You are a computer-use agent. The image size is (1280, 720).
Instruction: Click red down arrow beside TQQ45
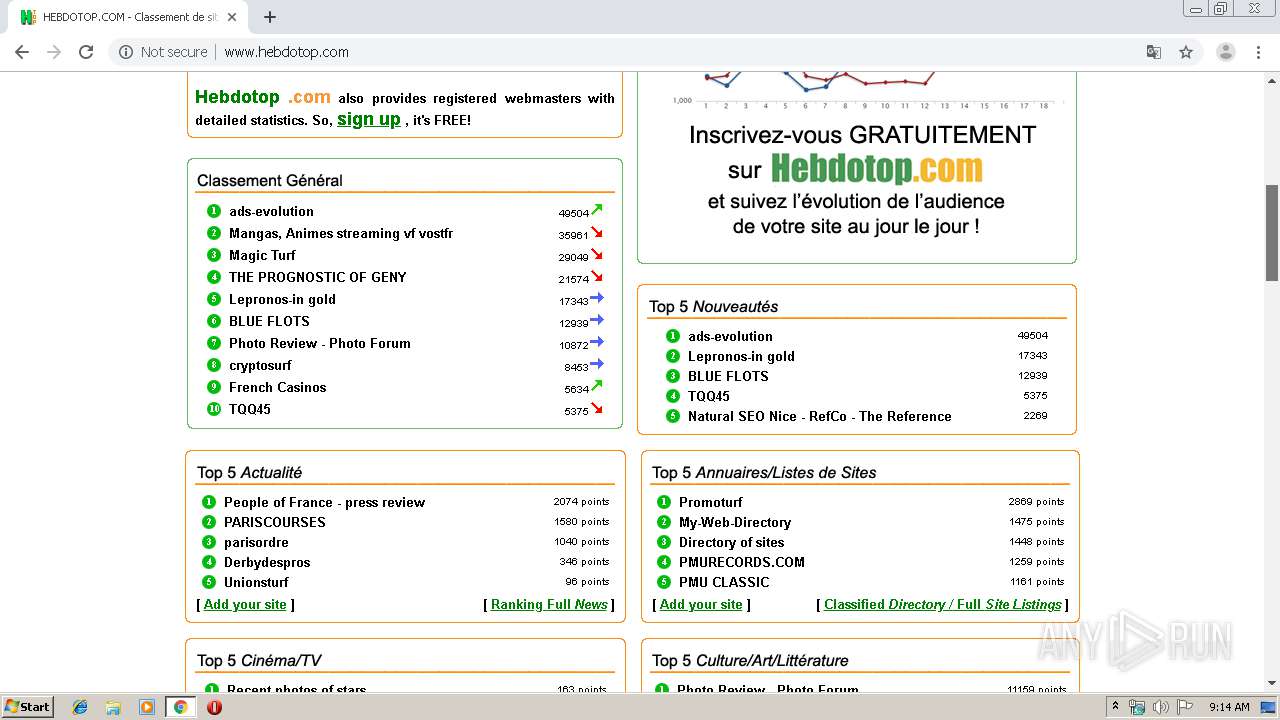[597, 408]
